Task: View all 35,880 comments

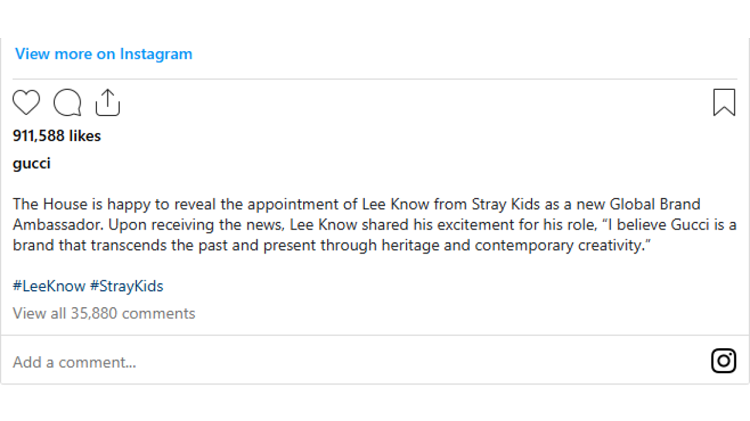Action: coord(104,313)
